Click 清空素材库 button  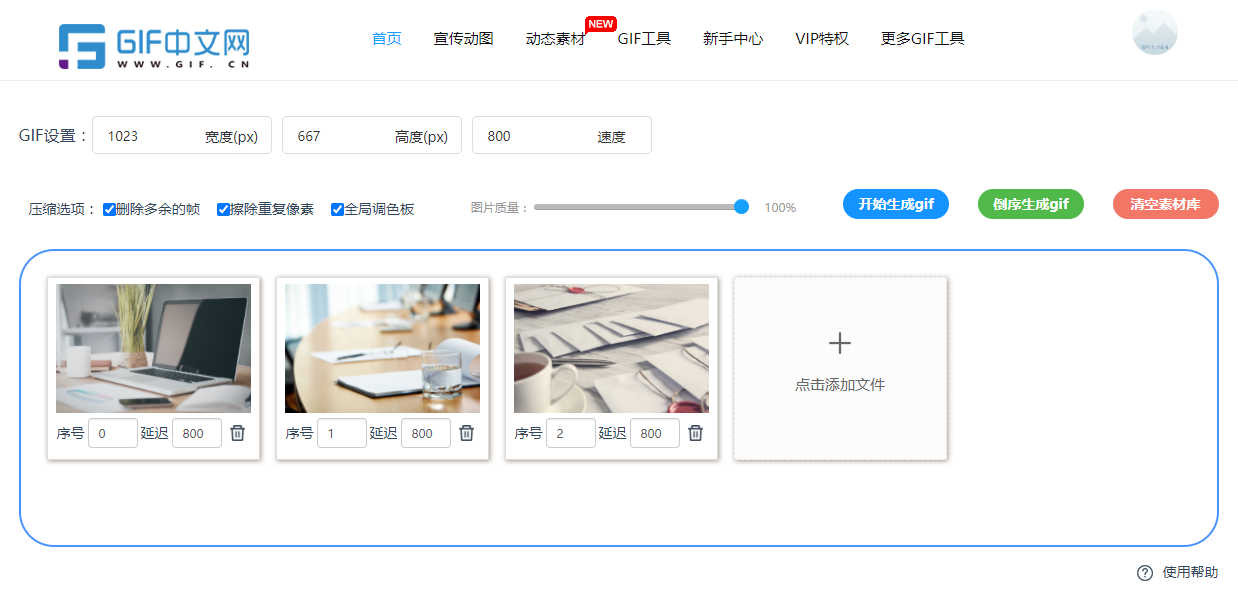(1166, 204)
